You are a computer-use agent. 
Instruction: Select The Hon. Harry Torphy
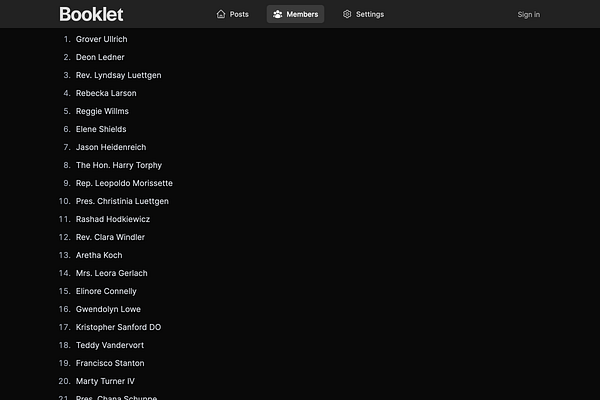click(x=119, y=165)
